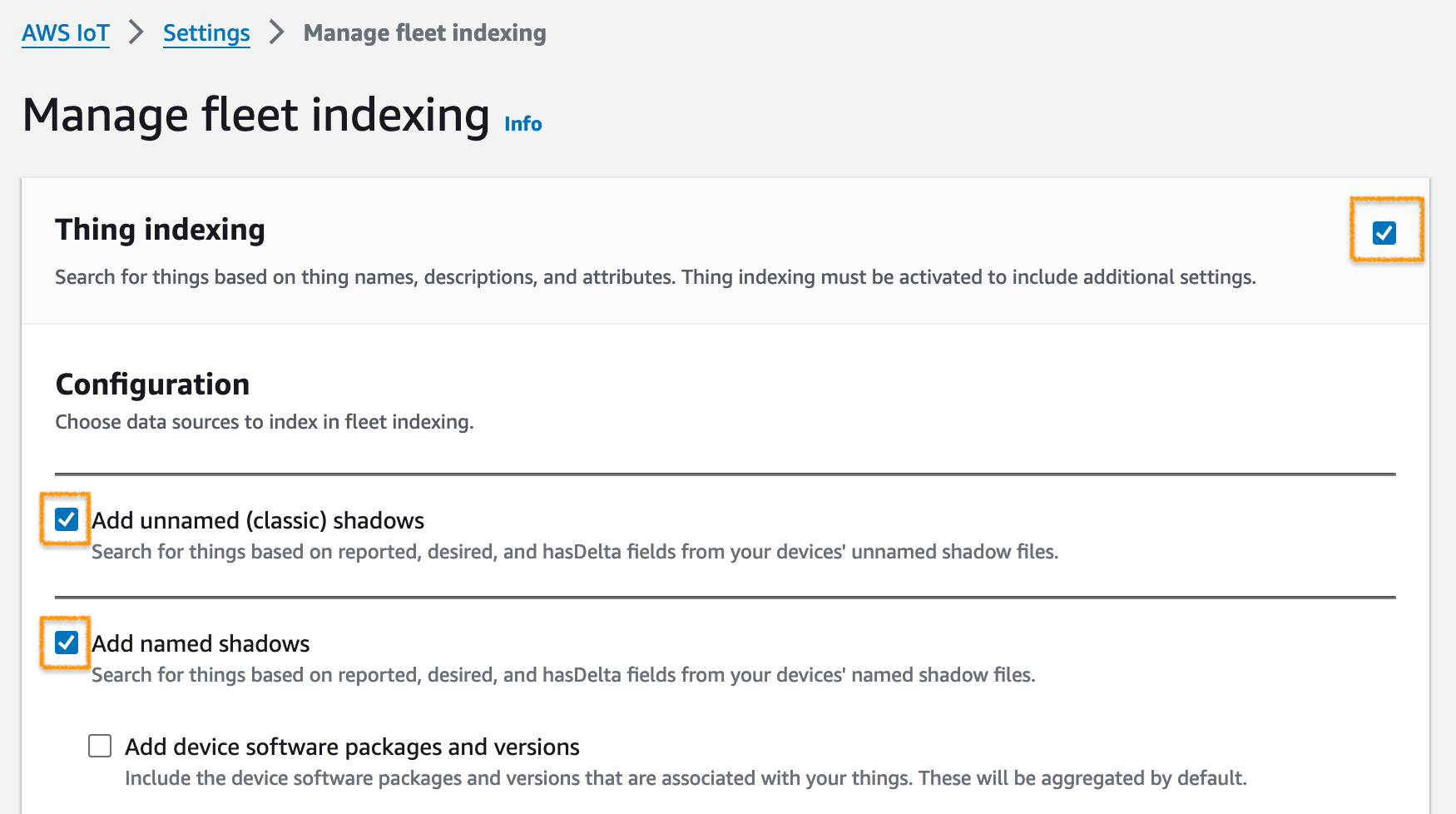Click the unnamed shadow files description text
The width and height of the screenshot is (1456, 814).
pos(574,552)
